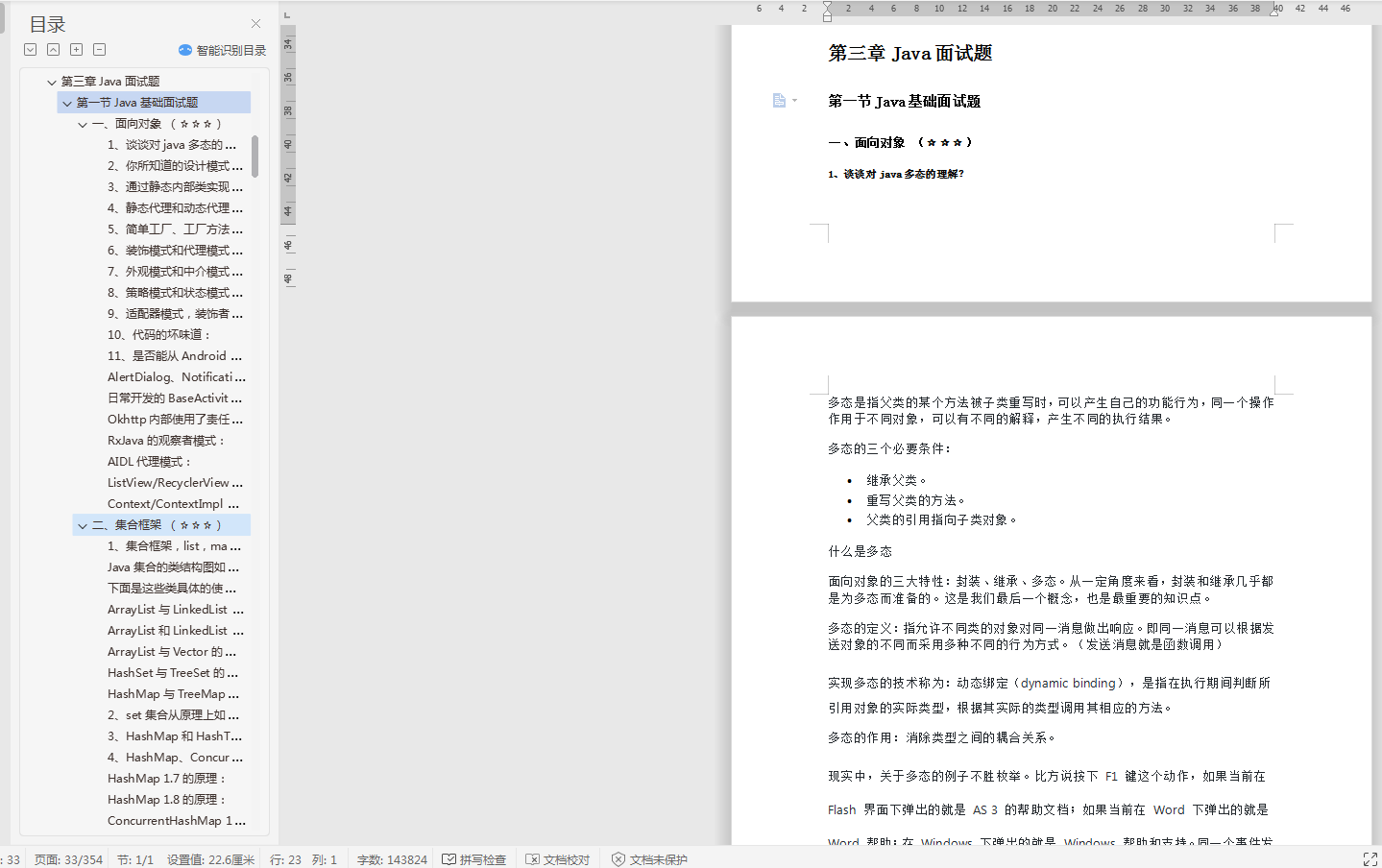Open AlertDialog、Notificati outline entry

coord(177,377)
